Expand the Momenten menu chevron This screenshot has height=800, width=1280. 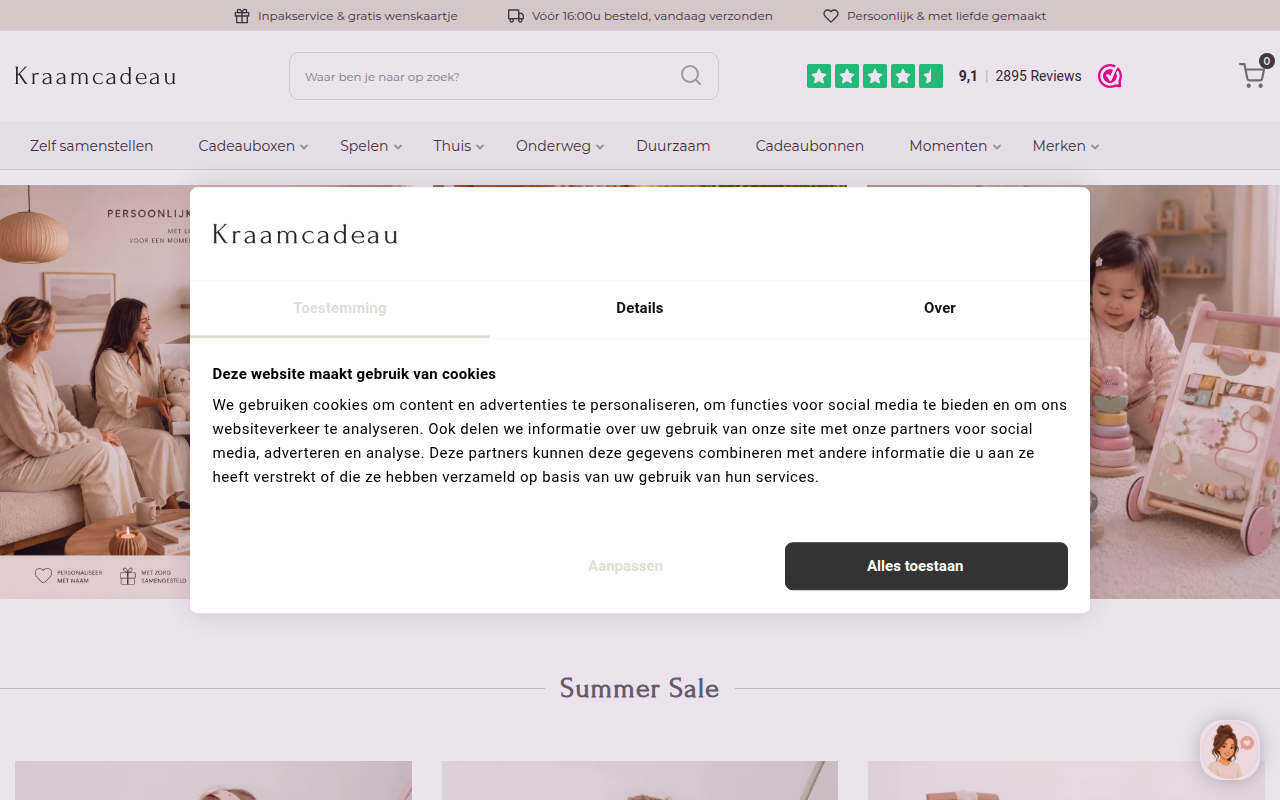pos(997,147)
